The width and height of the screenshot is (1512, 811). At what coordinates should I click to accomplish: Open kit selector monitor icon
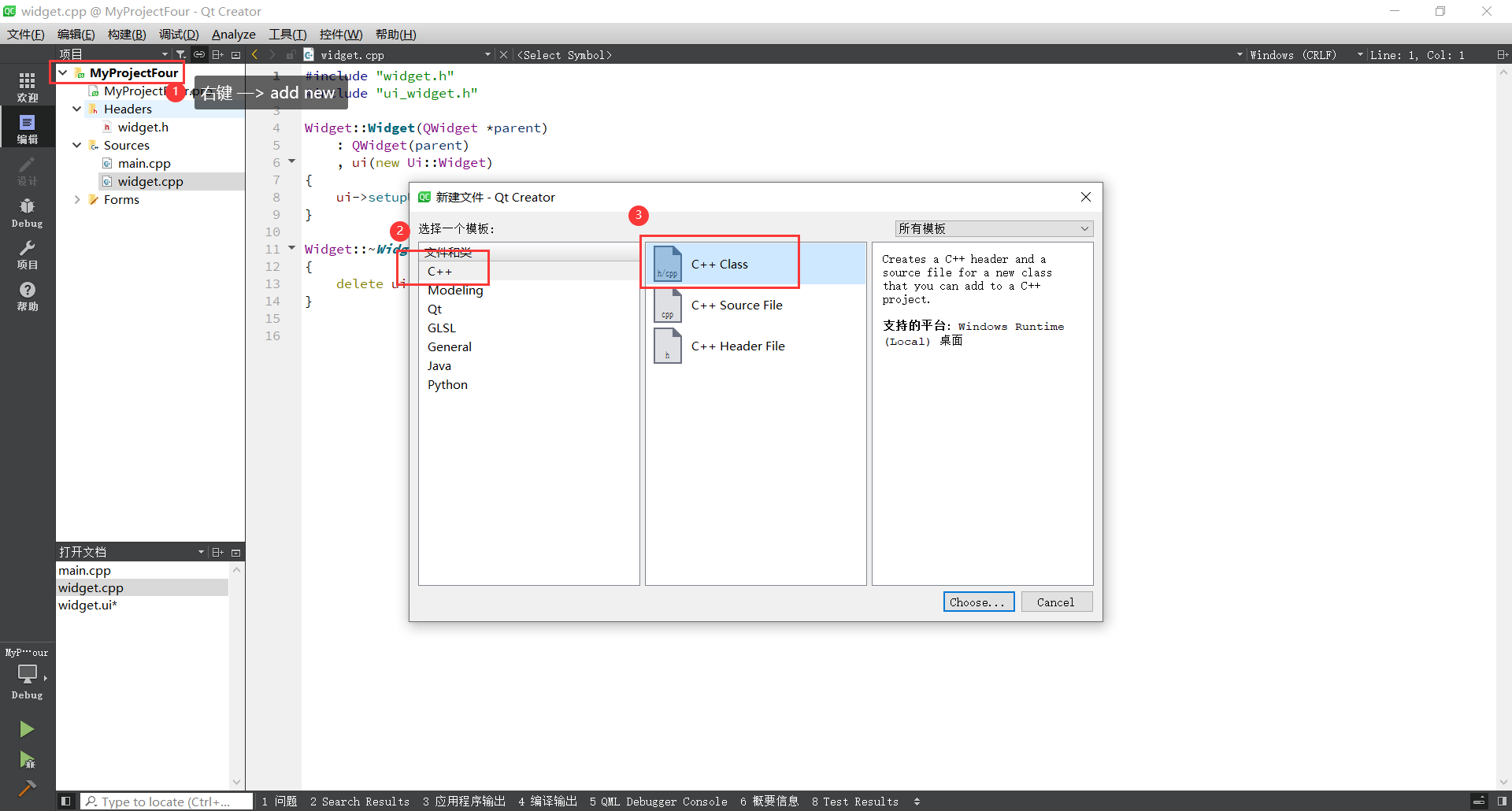point(27,675)
